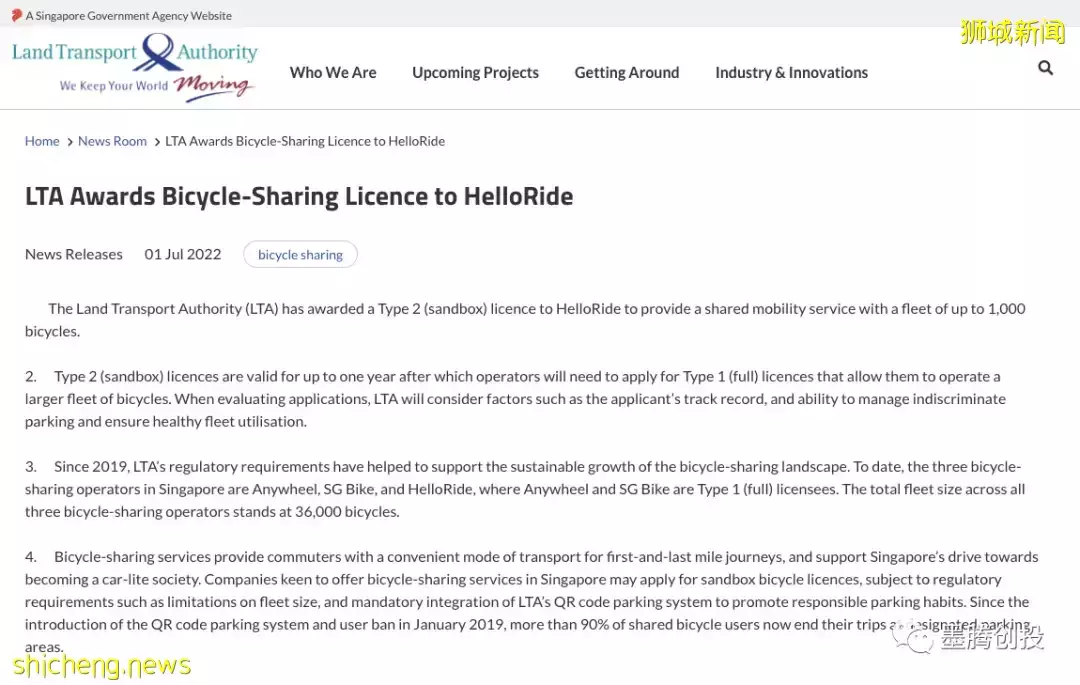Screen dimensions: 1080x685
Task: Click the A Singapore Government Agency Website text
Action: pyautogui.click(x=129, y=15)
